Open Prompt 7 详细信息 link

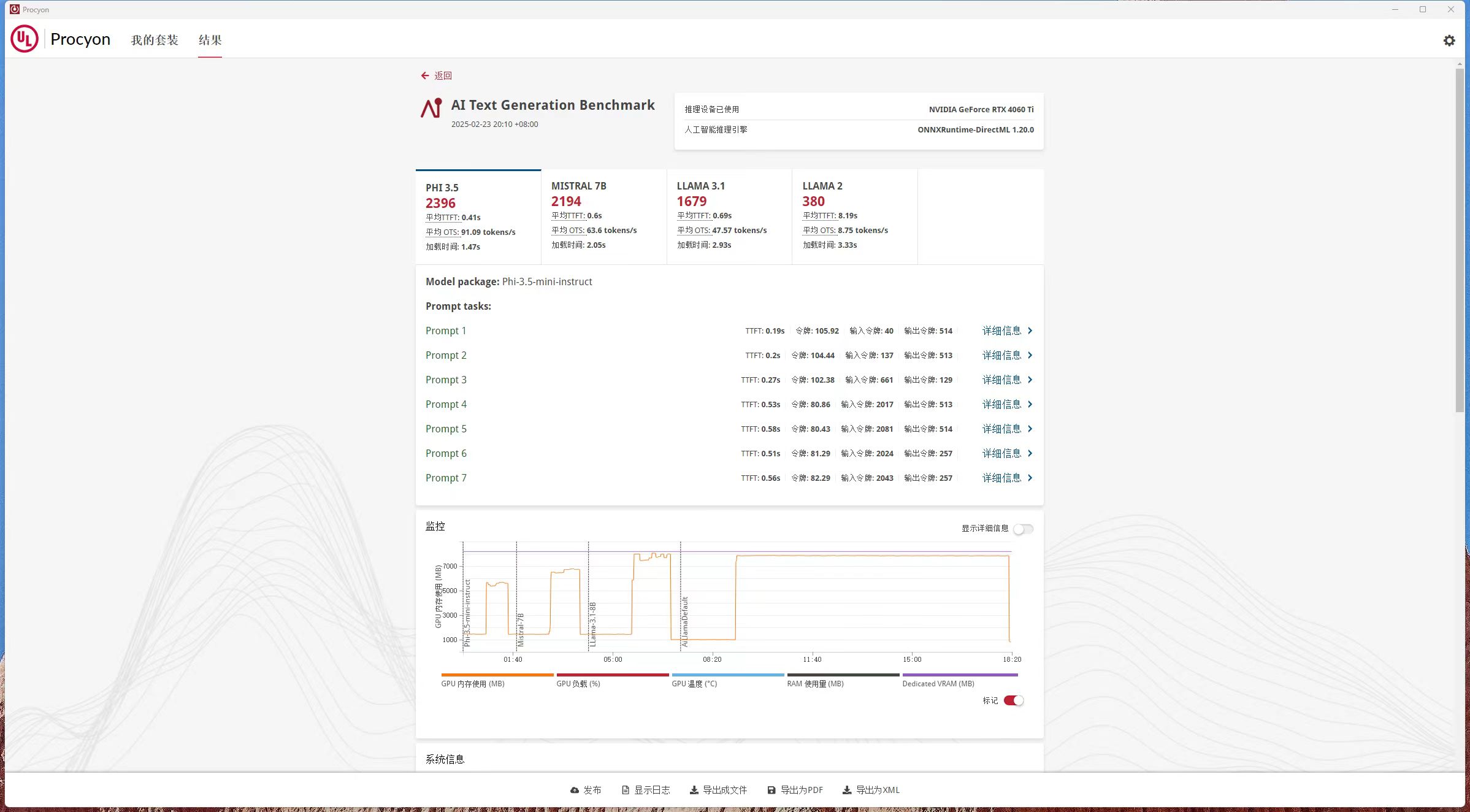pyautogui.click(x=1002, y=478)
